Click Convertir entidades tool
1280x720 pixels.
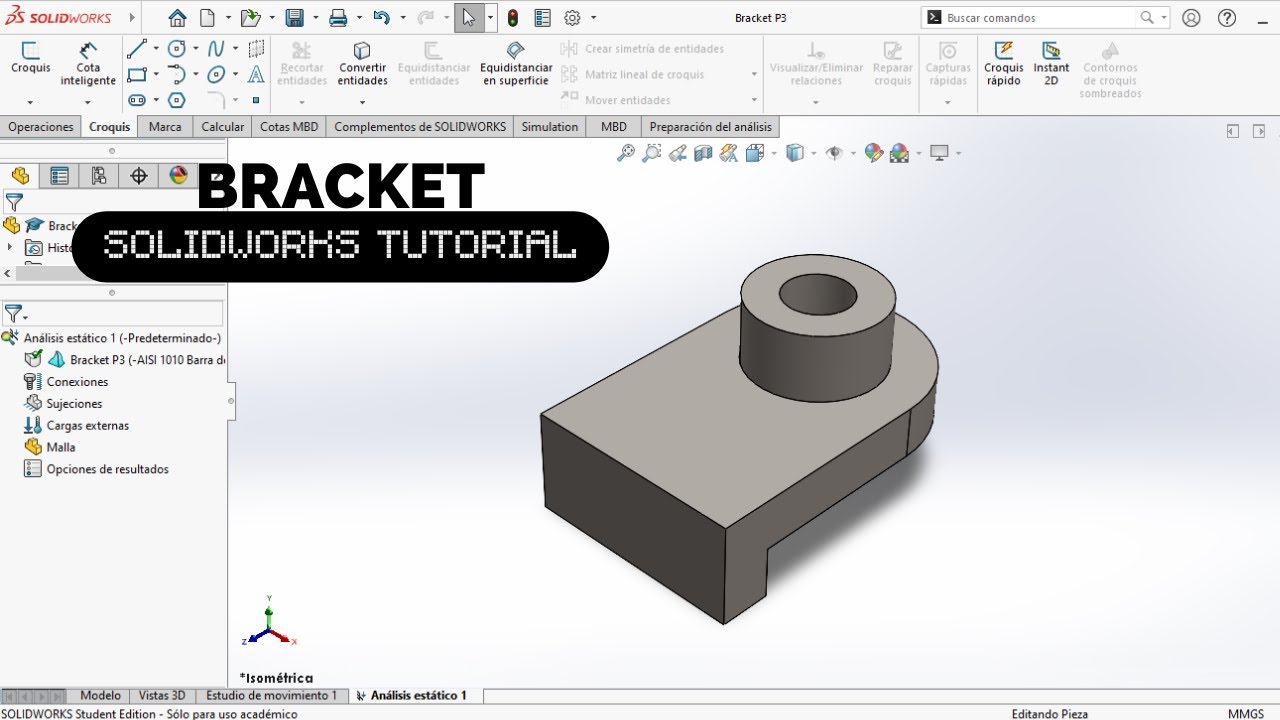tap(362, 63)
